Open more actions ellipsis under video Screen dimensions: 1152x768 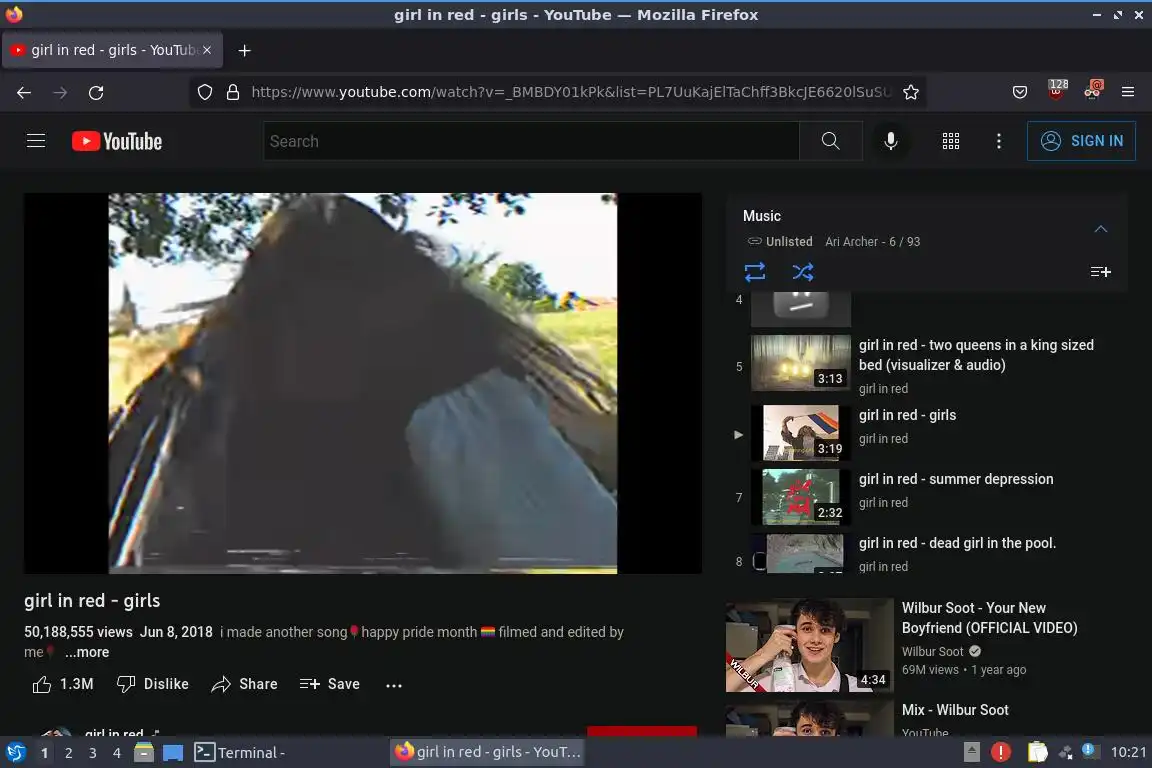click(394, 685)
